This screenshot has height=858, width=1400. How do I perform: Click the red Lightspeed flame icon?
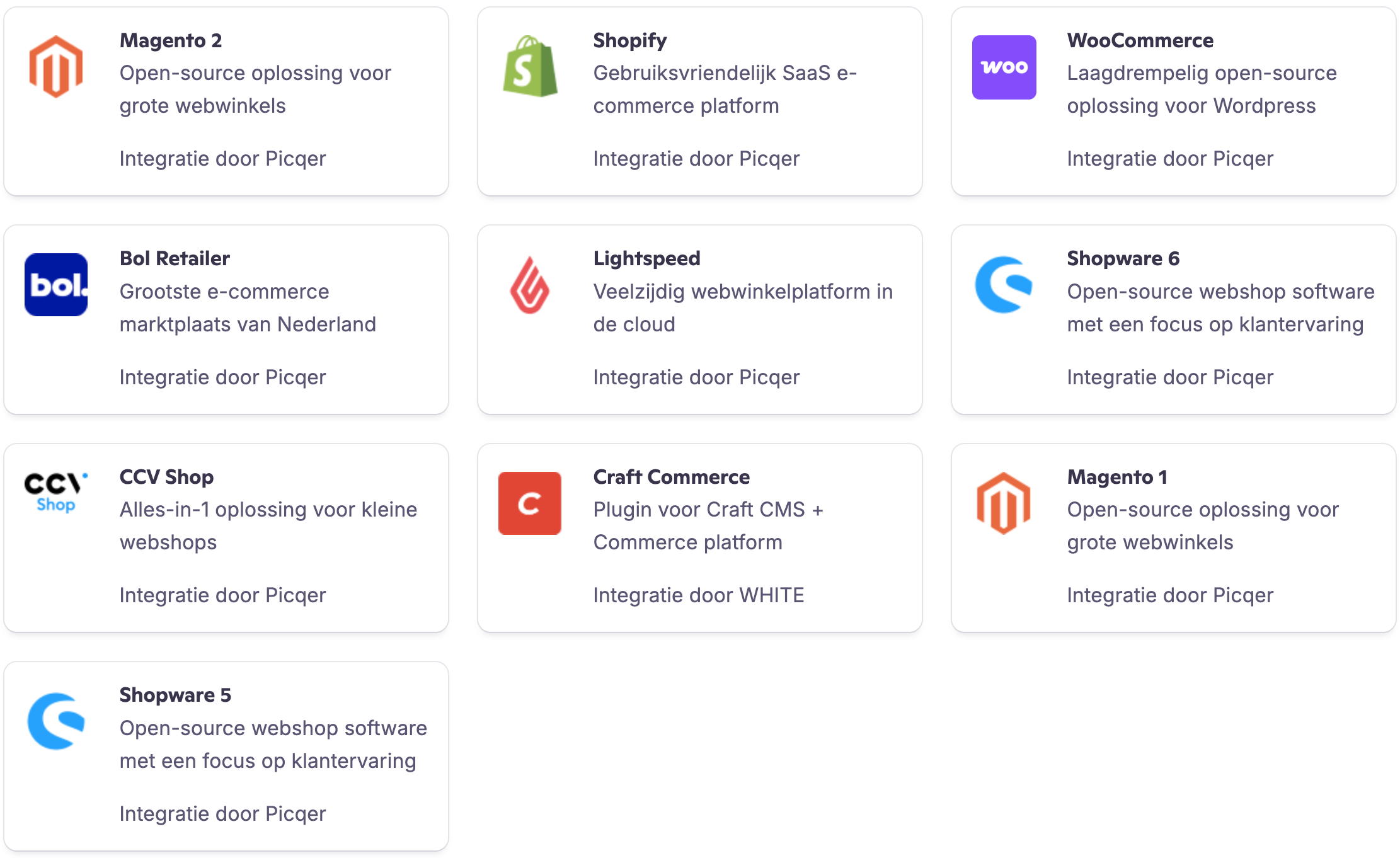[530, 285]
